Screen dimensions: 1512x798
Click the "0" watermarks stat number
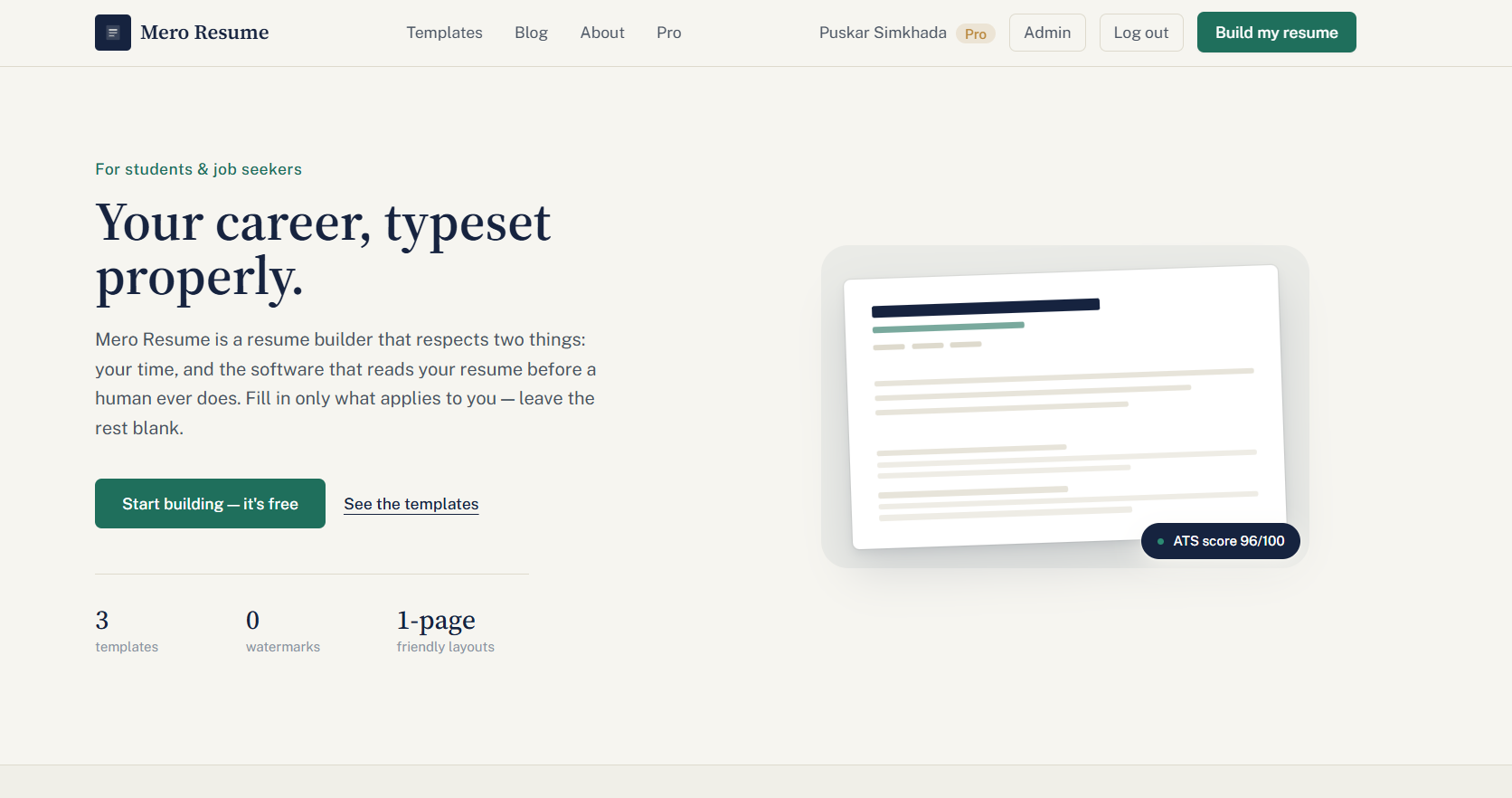(252, 620)
